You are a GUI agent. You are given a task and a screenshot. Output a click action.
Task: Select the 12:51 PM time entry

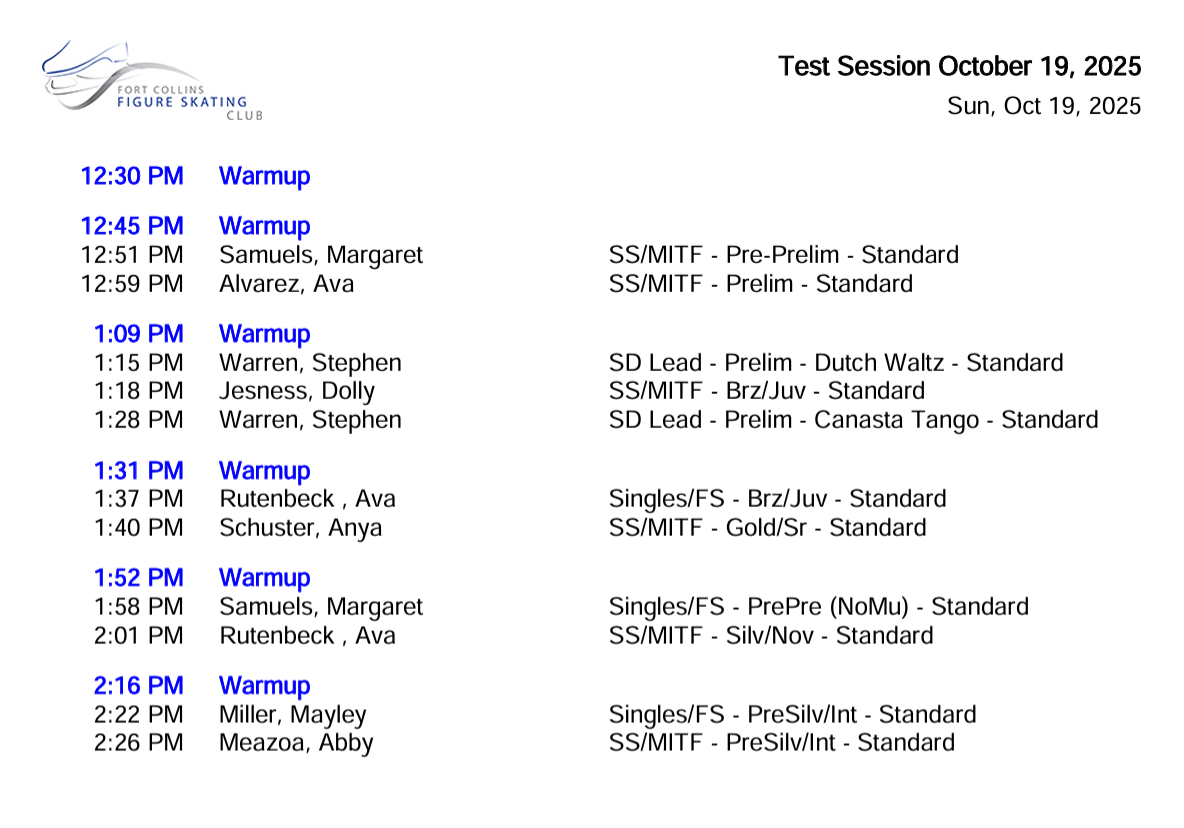point(132,255)
